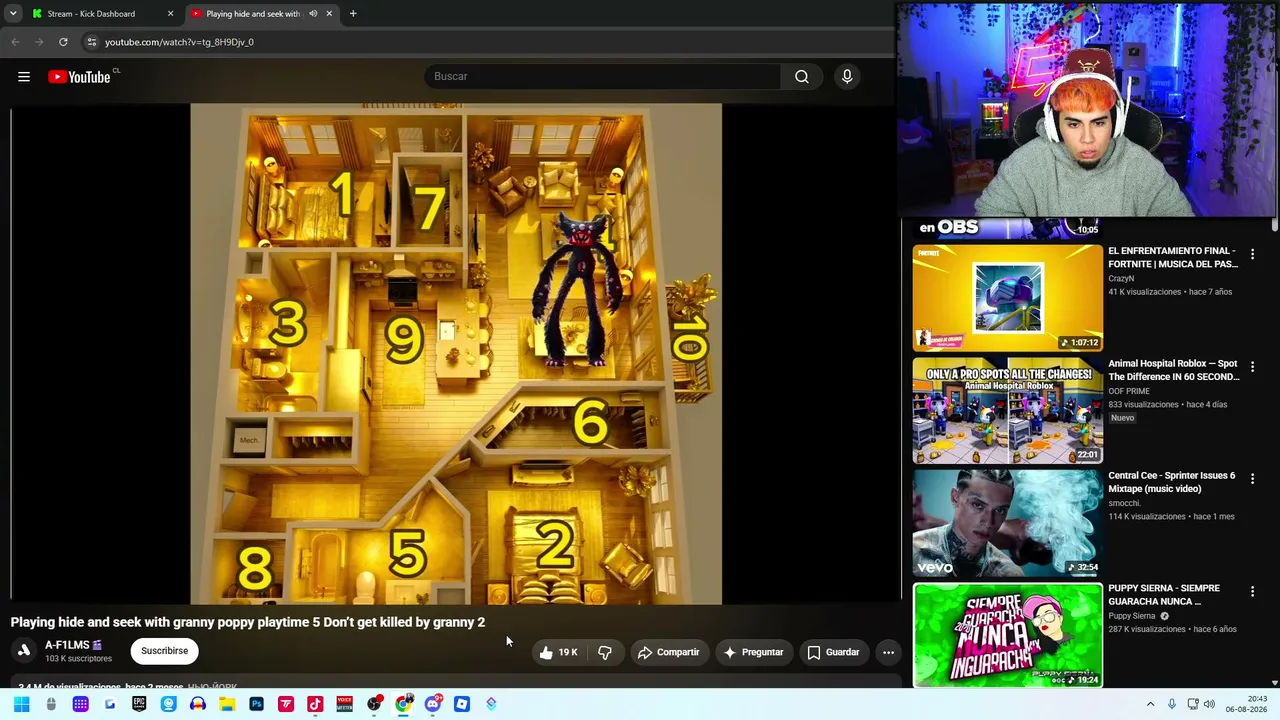Save video with the Guardar button
The width and height of the screenshot is (1280, 720).
833,652
